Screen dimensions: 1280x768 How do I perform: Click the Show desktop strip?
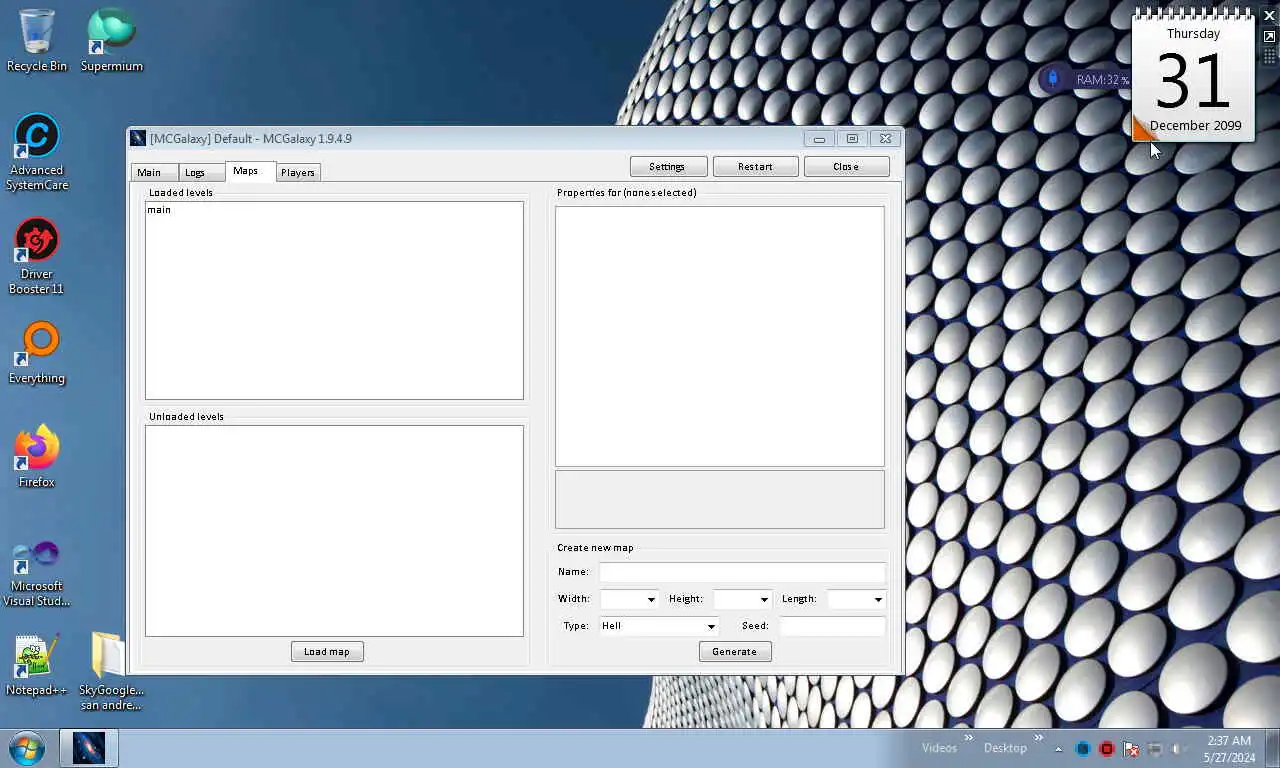pyautogui.click(x=1272, y=748)
